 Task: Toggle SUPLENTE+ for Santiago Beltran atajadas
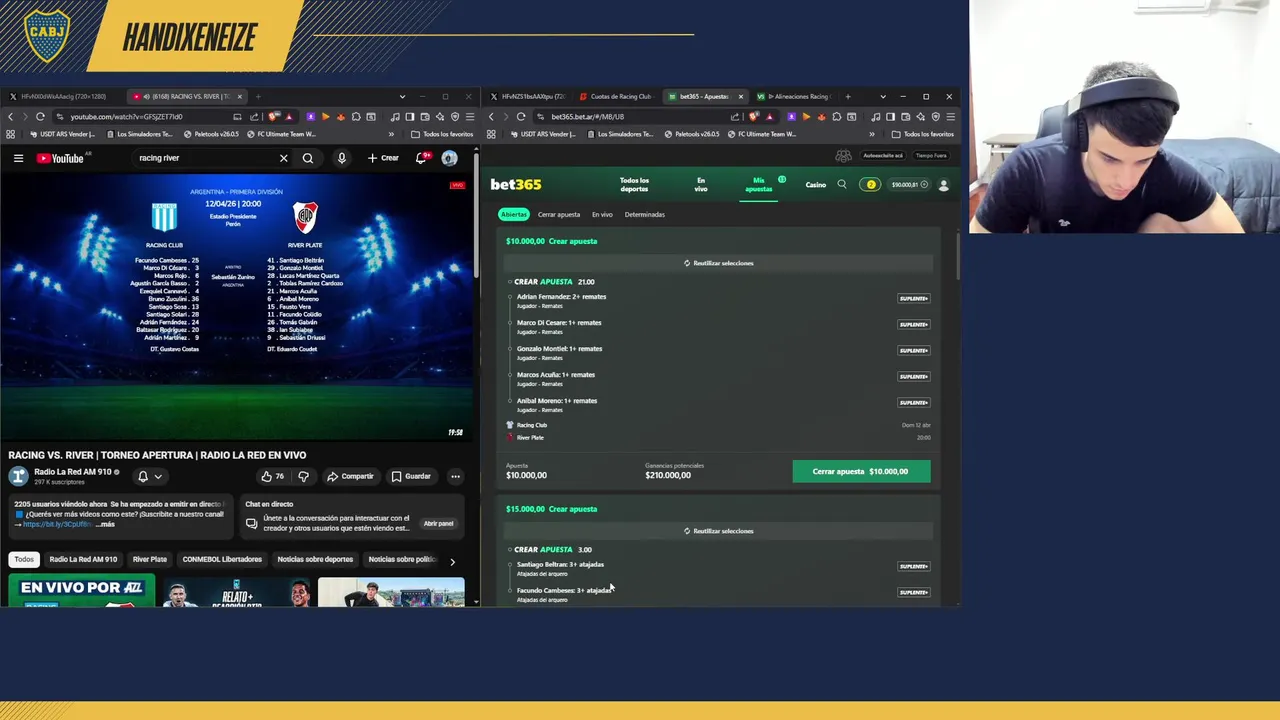pyautogui.click(x=914, y=566)
